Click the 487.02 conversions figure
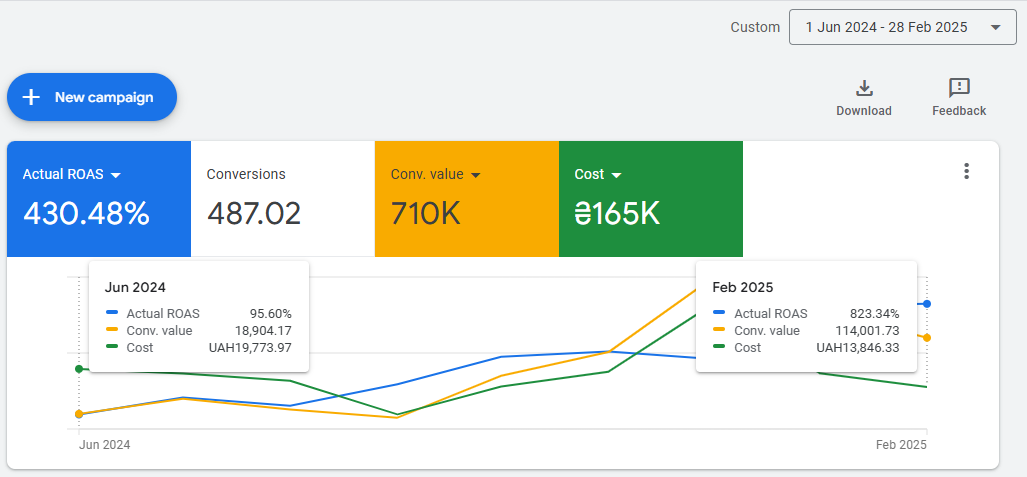Viewport: 1027px width, 477px height. (254, 214)
